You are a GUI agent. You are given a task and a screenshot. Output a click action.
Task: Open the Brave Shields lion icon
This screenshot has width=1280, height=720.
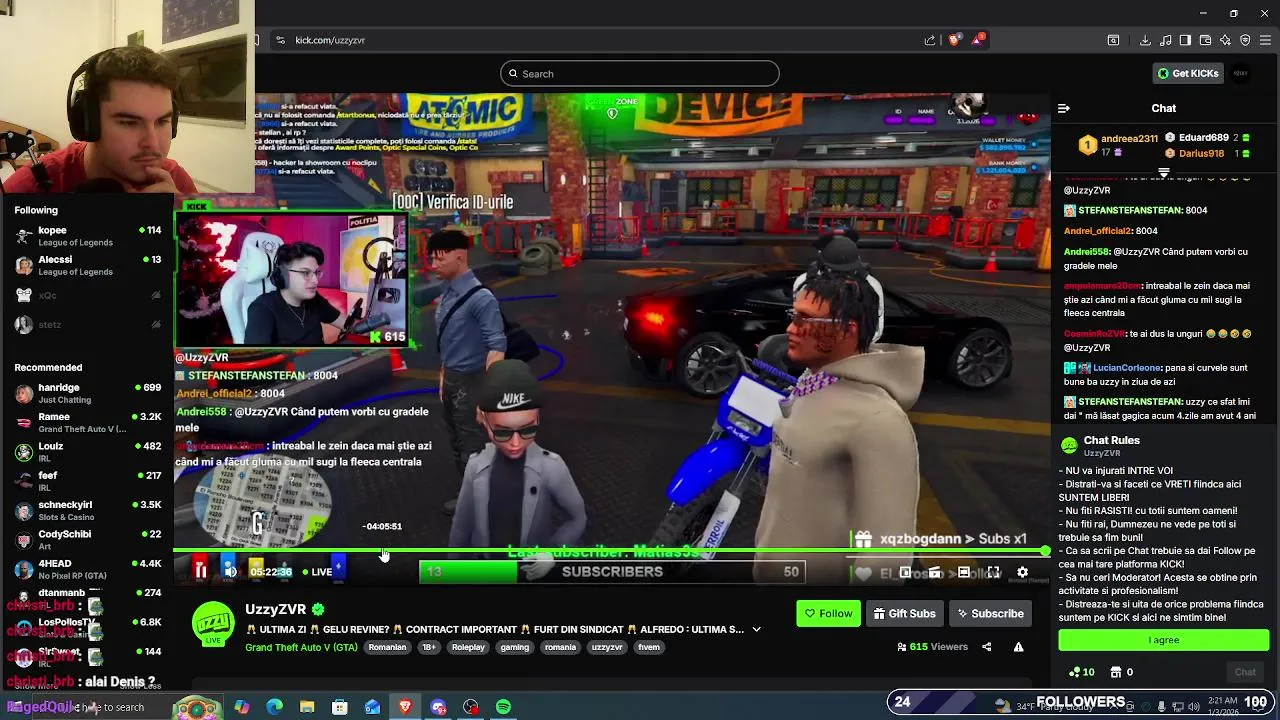954,40
